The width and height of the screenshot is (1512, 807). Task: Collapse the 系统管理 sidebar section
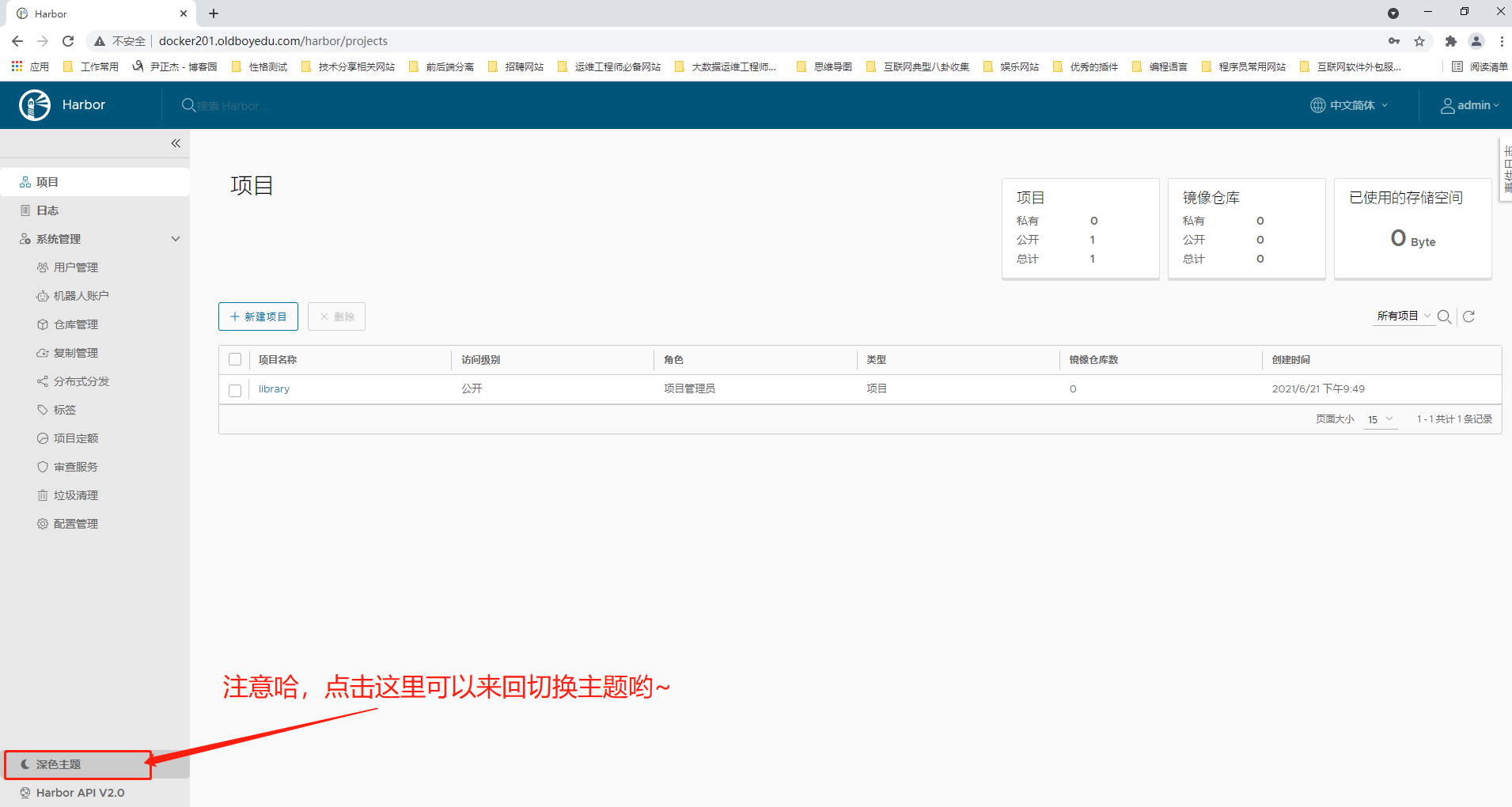(x=176, y=239)
